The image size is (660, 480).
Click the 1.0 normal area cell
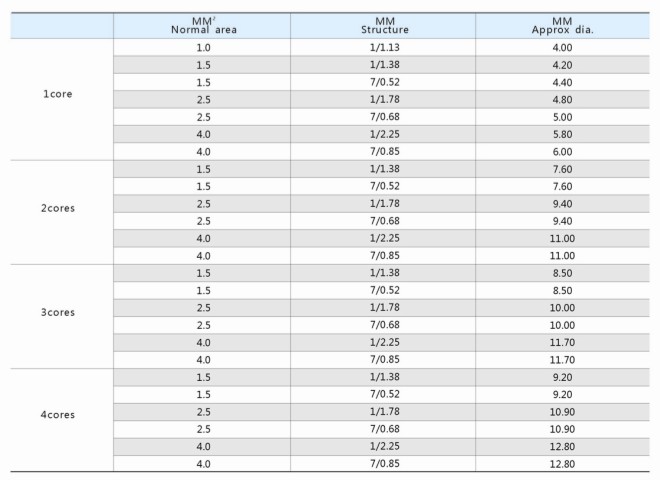coord(202,48)
